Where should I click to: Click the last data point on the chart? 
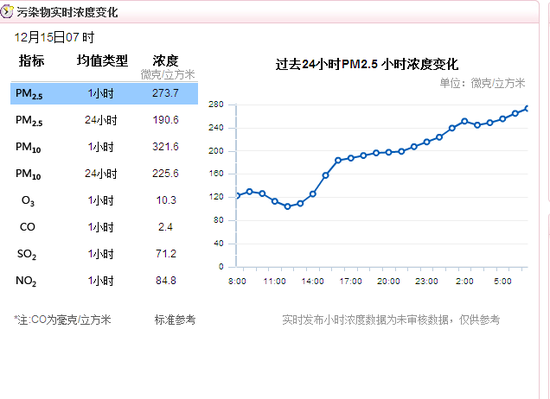click(x=527, y=109)
